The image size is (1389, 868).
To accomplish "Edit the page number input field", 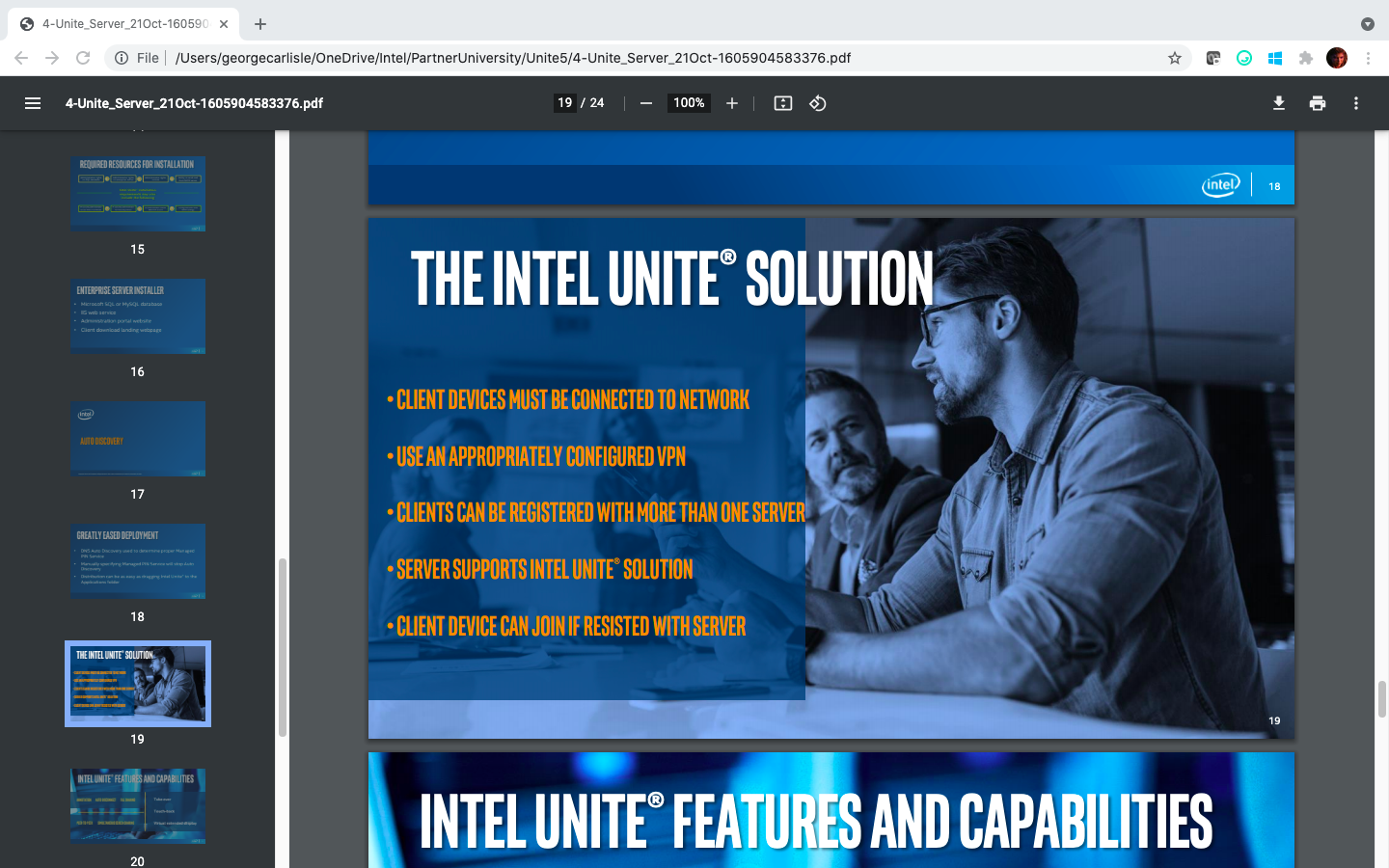I will point(565,102).
